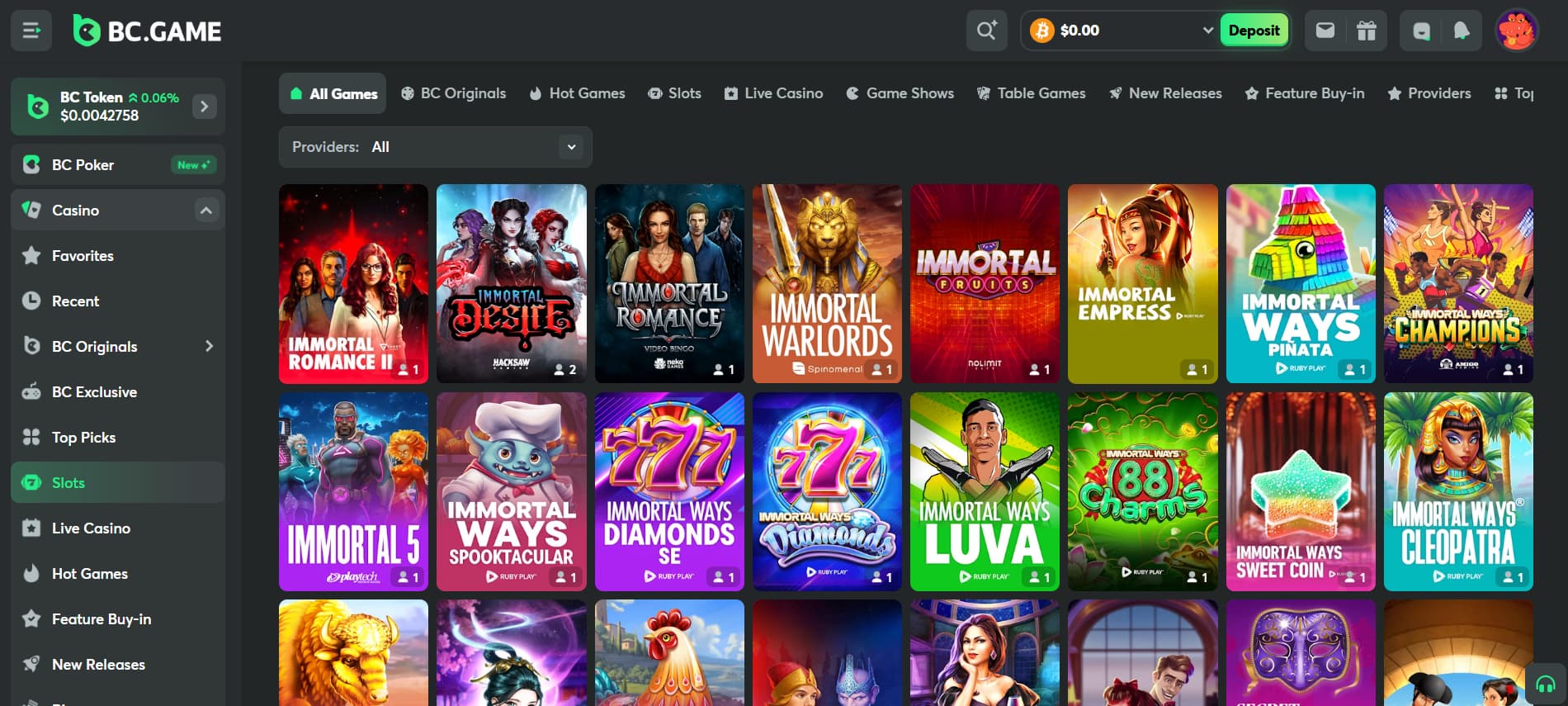
Task: Click the BC.GAME logo
Action: (x=147, y=31)
